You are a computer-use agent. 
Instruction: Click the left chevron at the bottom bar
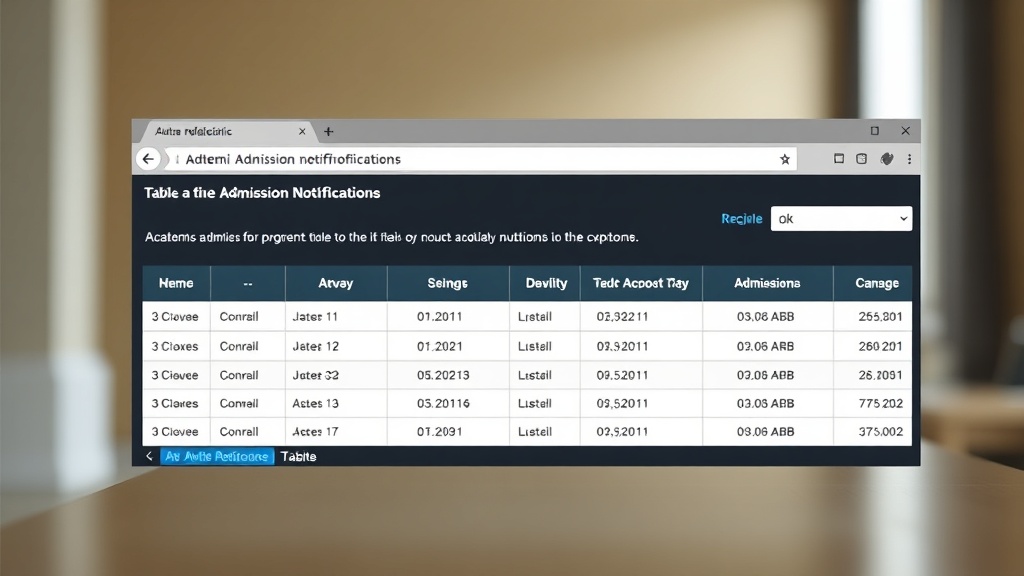(x=149, y=456)
